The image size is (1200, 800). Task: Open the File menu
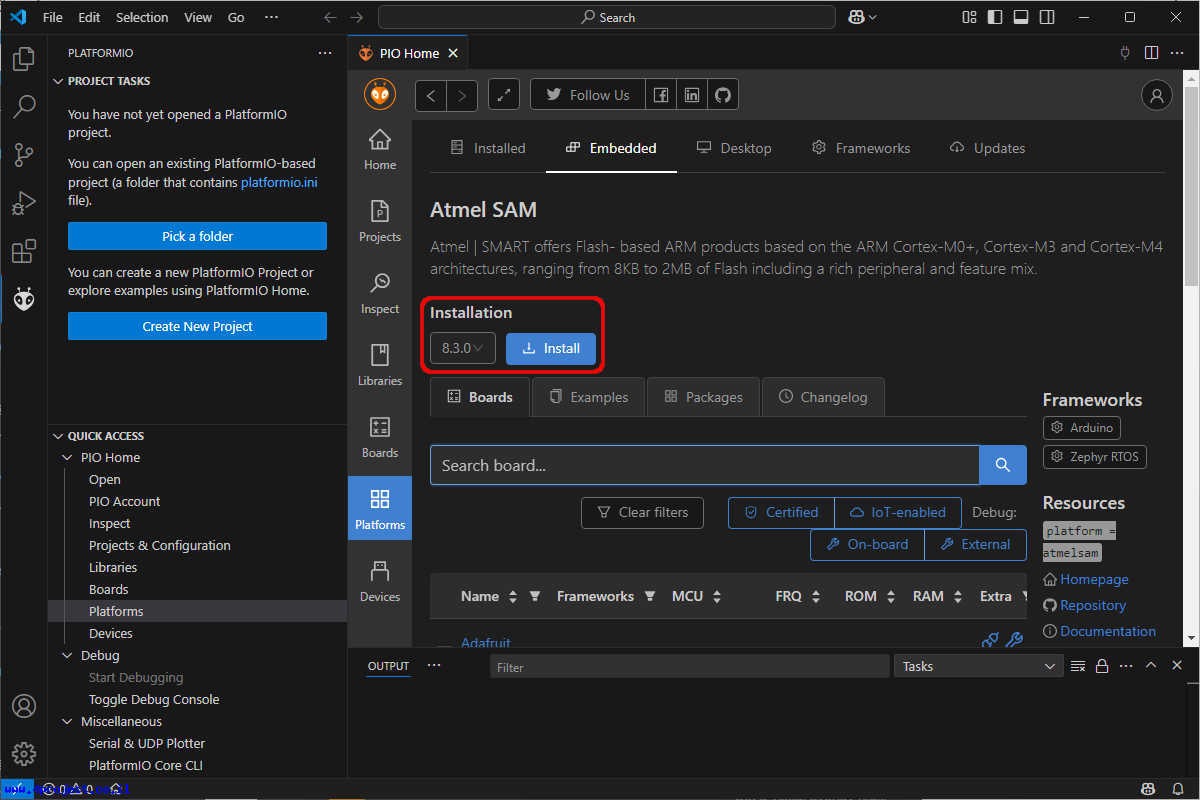(53, 17)
